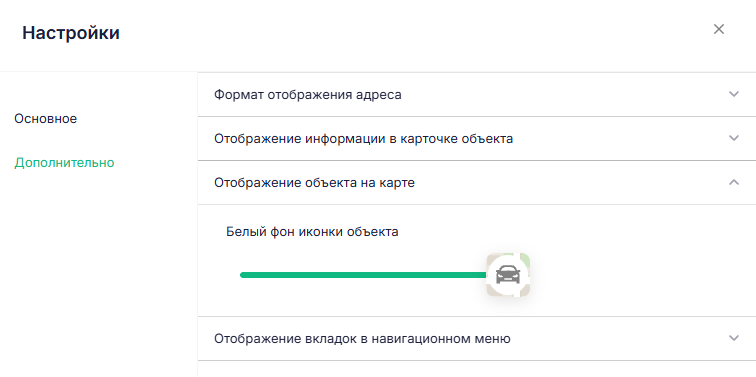Close the Настройки dialog with the X
The width and height of the screenshot is (756, 377).
(719, 29)
